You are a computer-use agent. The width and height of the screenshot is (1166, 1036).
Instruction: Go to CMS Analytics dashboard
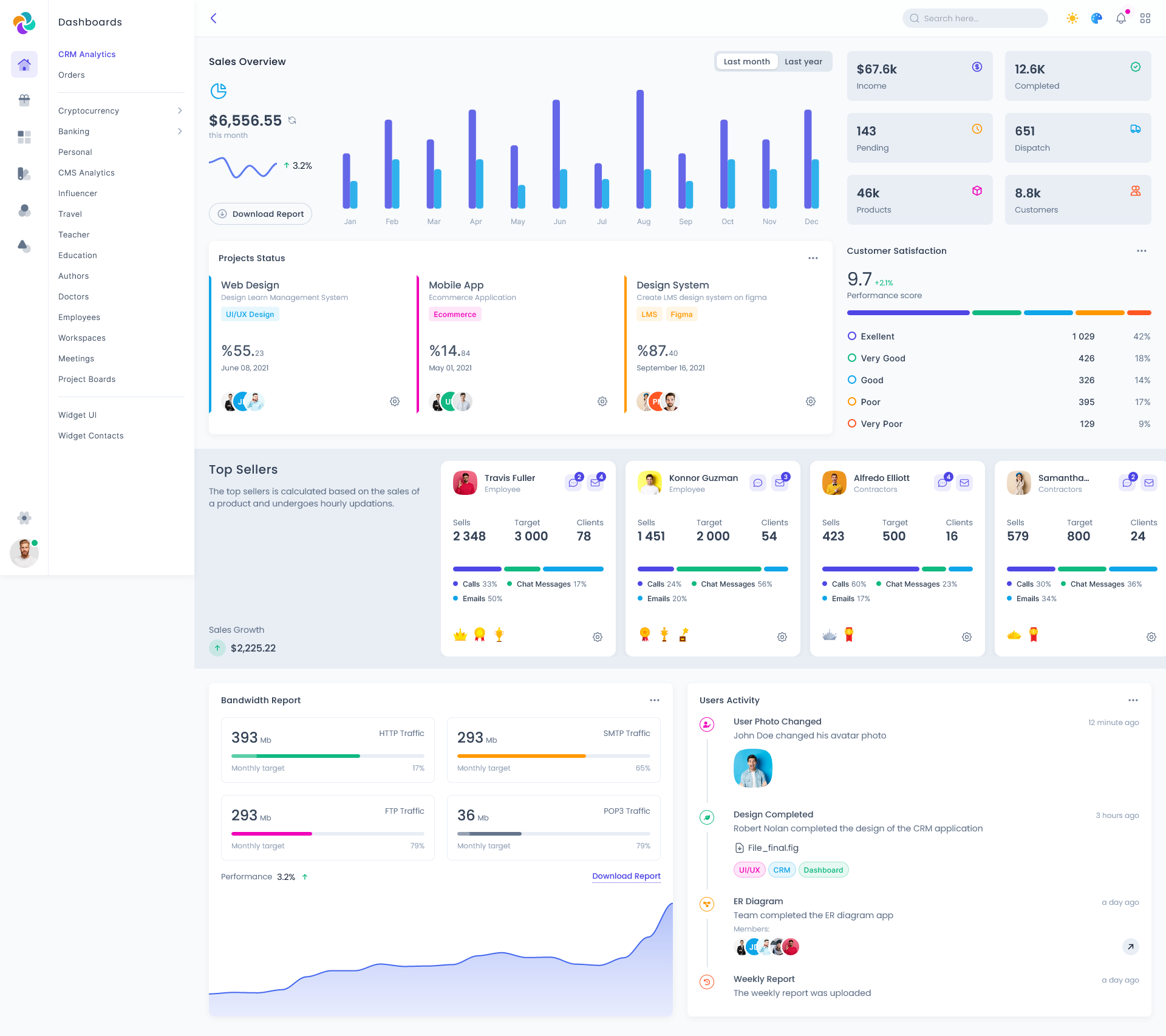(x=86, y=172)
